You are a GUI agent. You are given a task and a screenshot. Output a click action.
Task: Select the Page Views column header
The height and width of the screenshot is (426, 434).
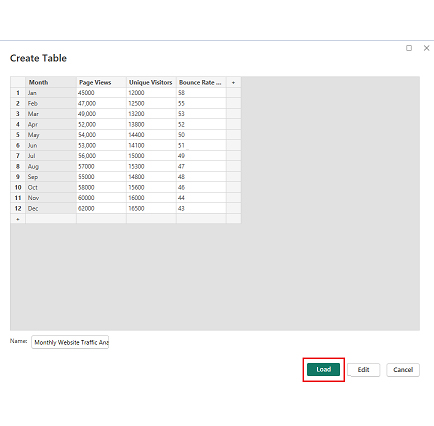click(x=101, y=82)
